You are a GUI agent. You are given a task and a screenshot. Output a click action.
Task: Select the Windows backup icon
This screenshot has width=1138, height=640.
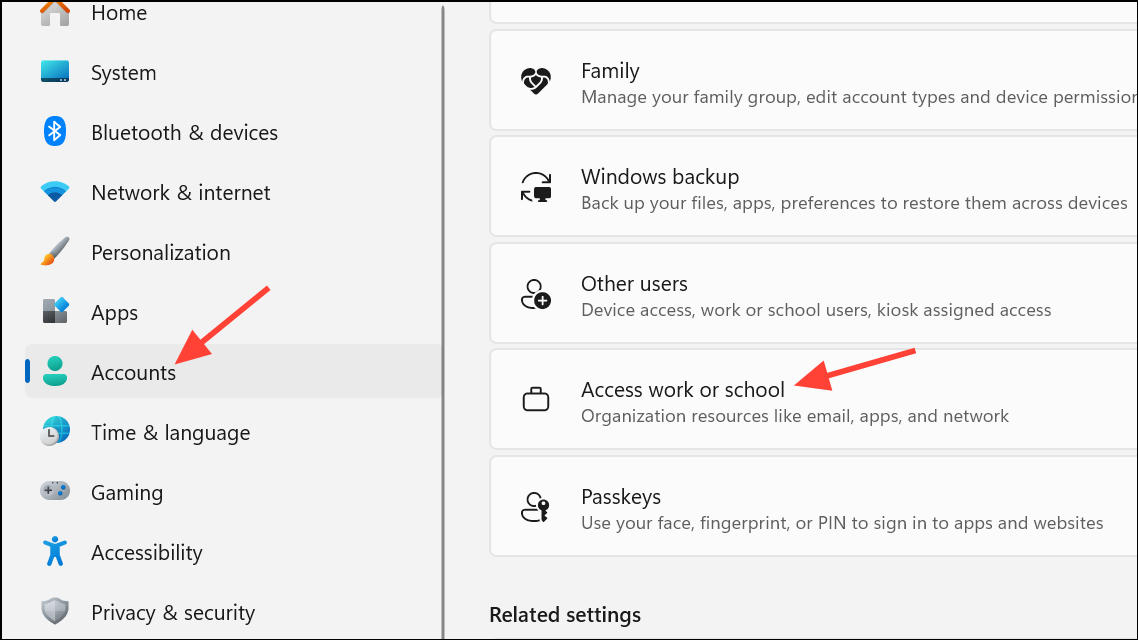(x=536, y=186)
